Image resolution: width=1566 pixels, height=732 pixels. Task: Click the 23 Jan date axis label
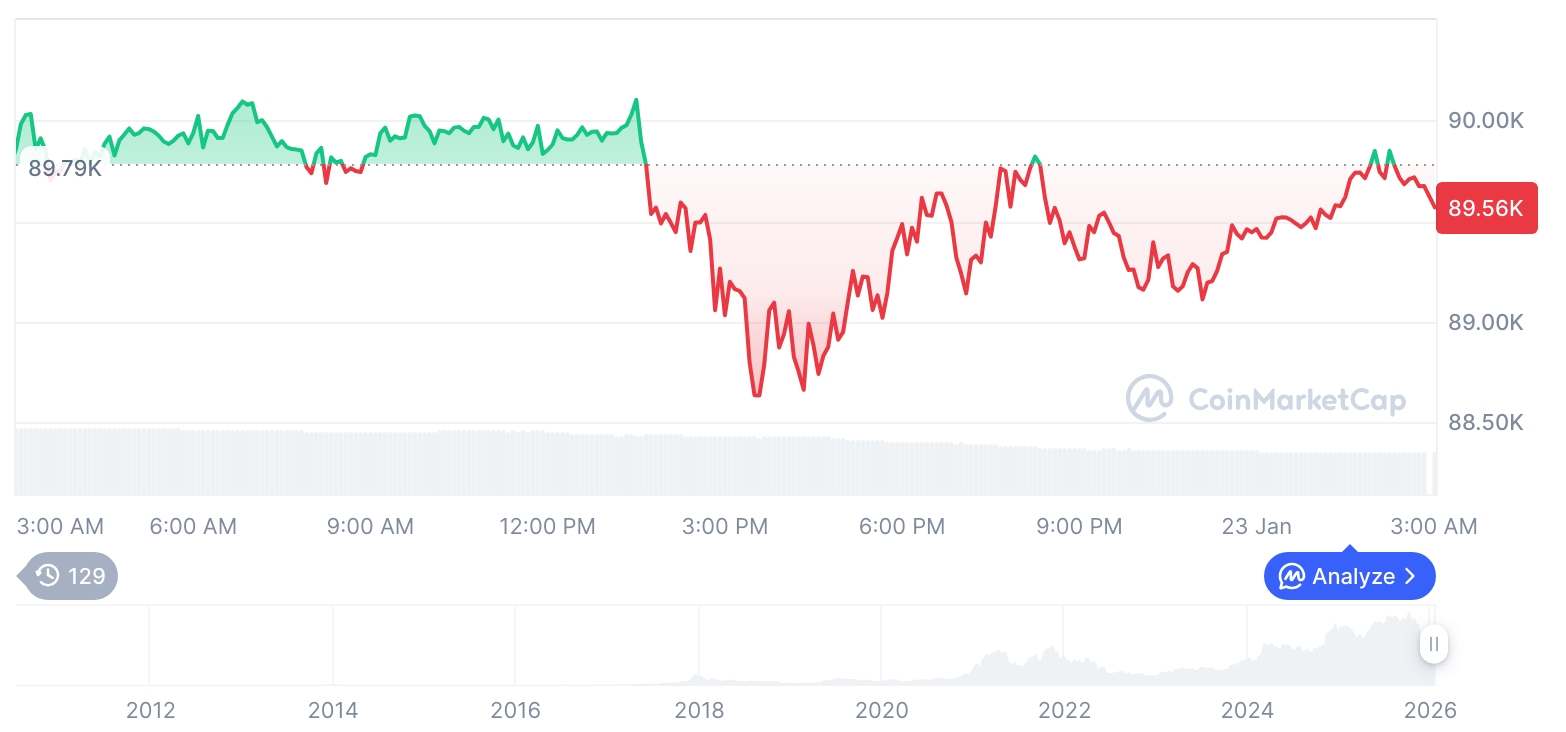click(x=1256, y=526)
